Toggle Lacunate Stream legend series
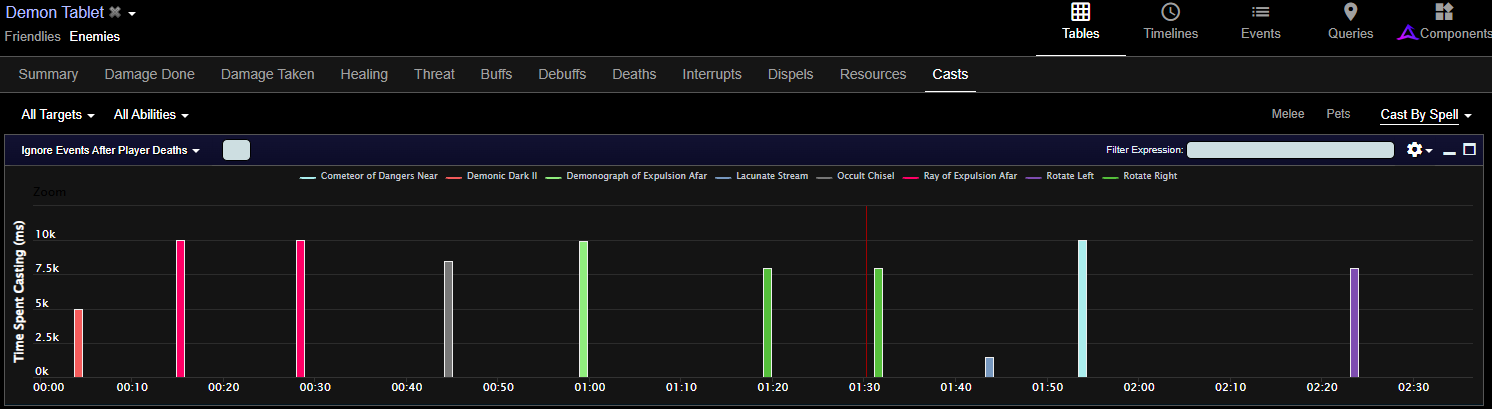 click(762, 176)
